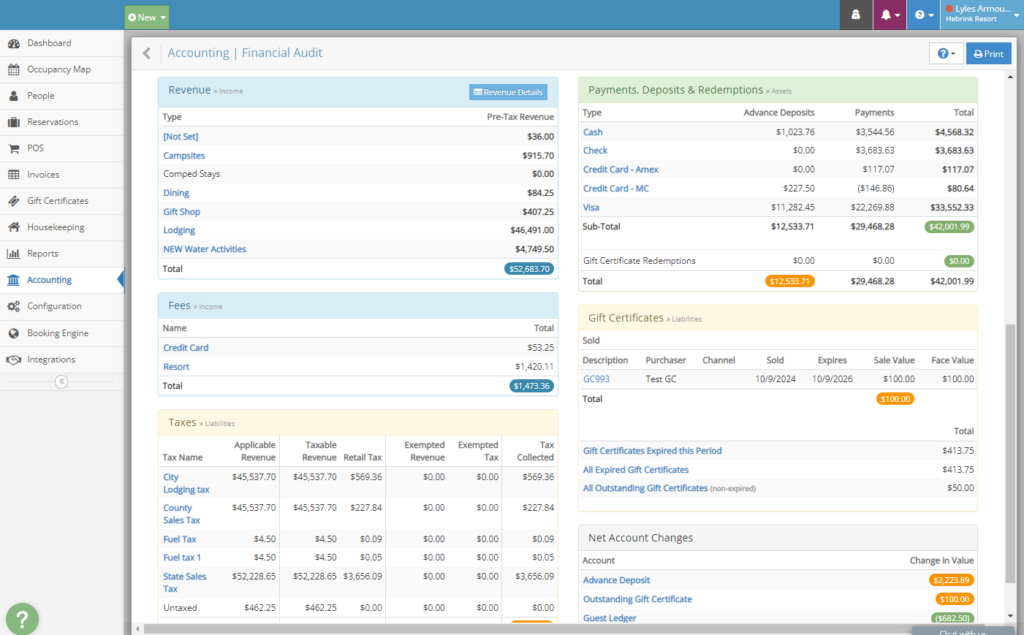
Task: Open the GC993 gift certificate link
Action: click(x=595, y=378)
